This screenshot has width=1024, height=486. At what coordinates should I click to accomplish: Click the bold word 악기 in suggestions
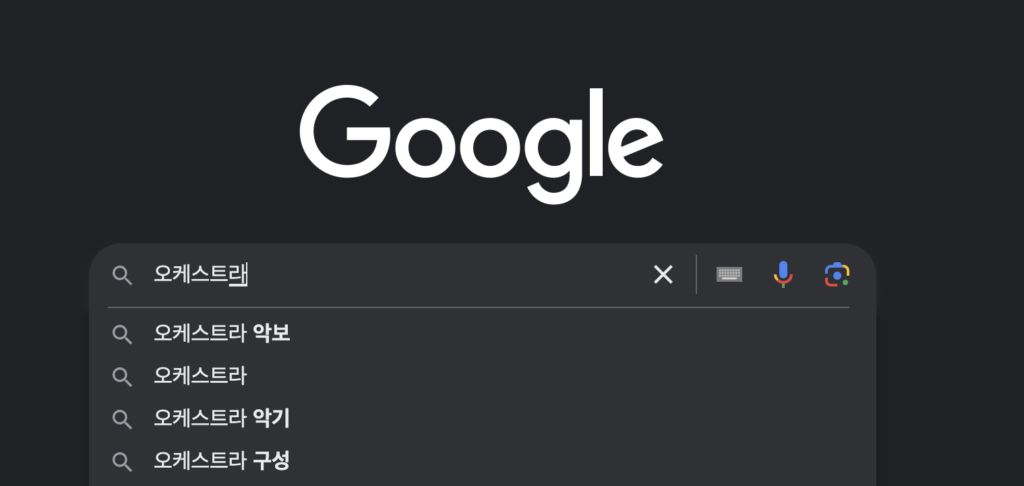tap(271, 419)
